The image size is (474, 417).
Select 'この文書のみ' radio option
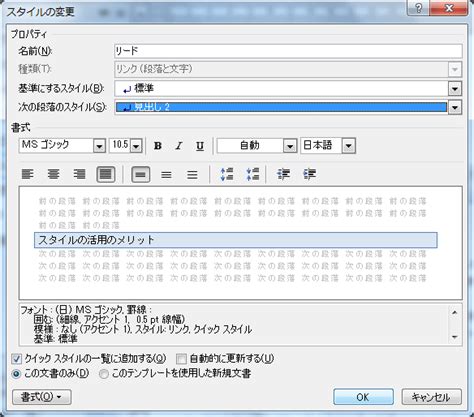(x=16, y=374)
